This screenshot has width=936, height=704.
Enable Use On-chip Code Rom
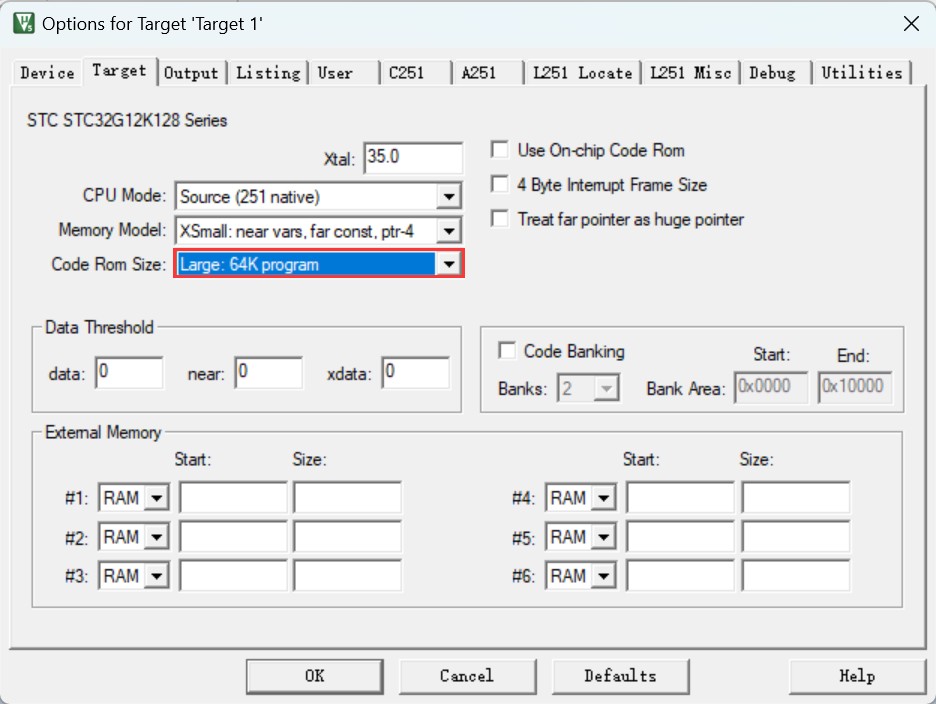500,149
